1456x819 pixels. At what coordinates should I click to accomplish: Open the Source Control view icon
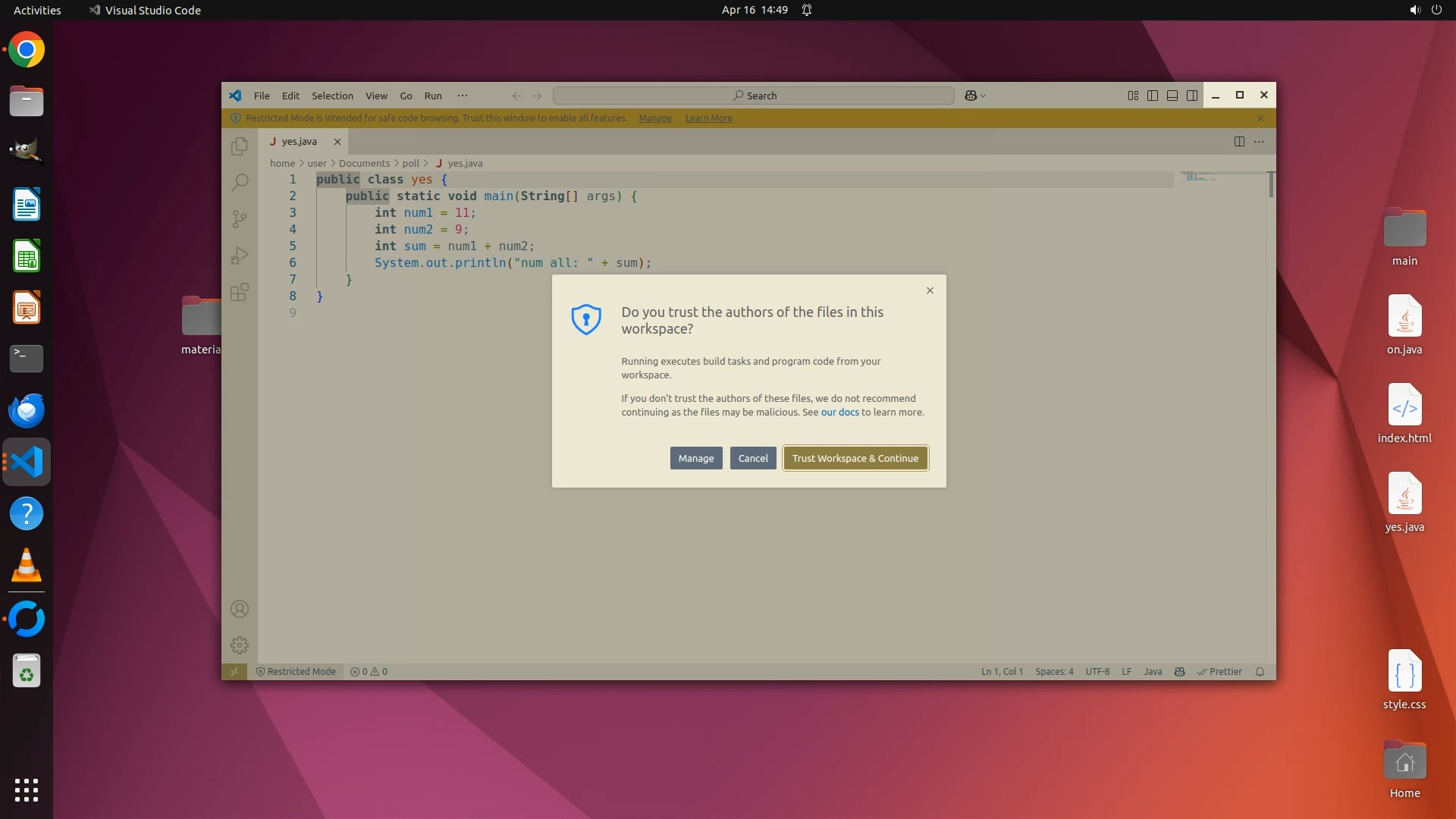point(240,219)
